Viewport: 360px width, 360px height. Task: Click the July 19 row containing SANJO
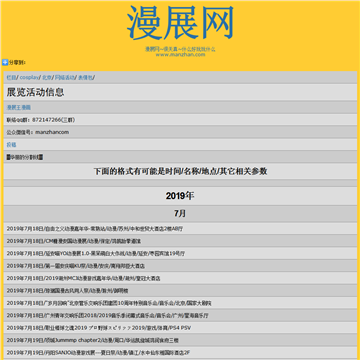(x=180, y=353)
